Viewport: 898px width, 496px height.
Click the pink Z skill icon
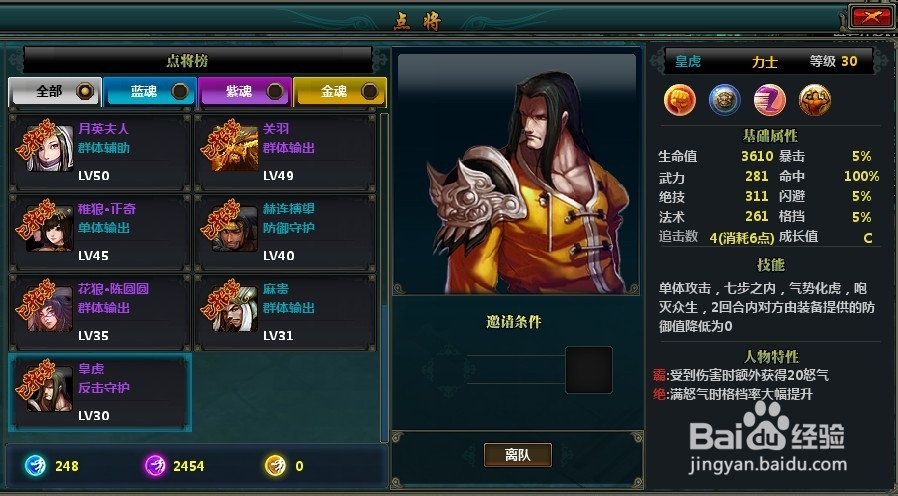pyautogui.click(x=770, y=100)
